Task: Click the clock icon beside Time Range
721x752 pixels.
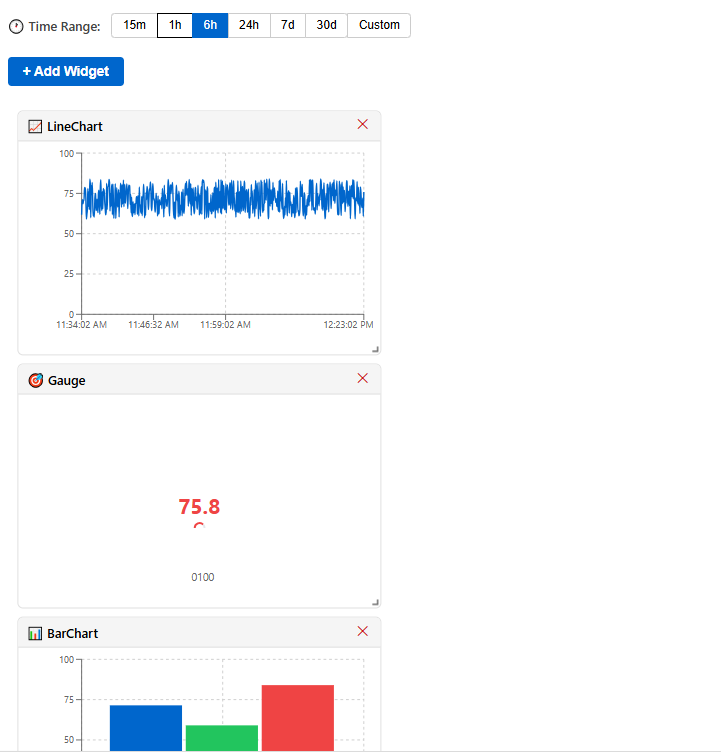Action: tap(16, 26)
